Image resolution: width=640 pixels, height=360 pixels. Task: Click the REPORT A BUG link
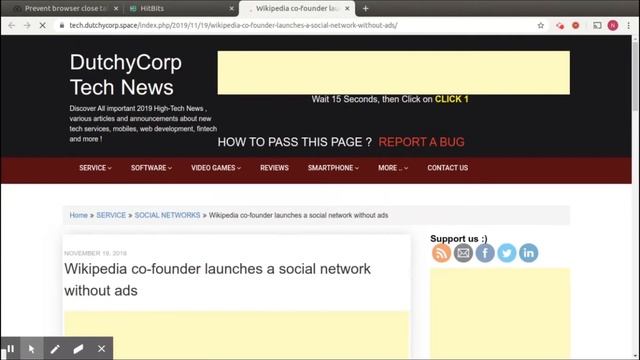pos(421,142)
